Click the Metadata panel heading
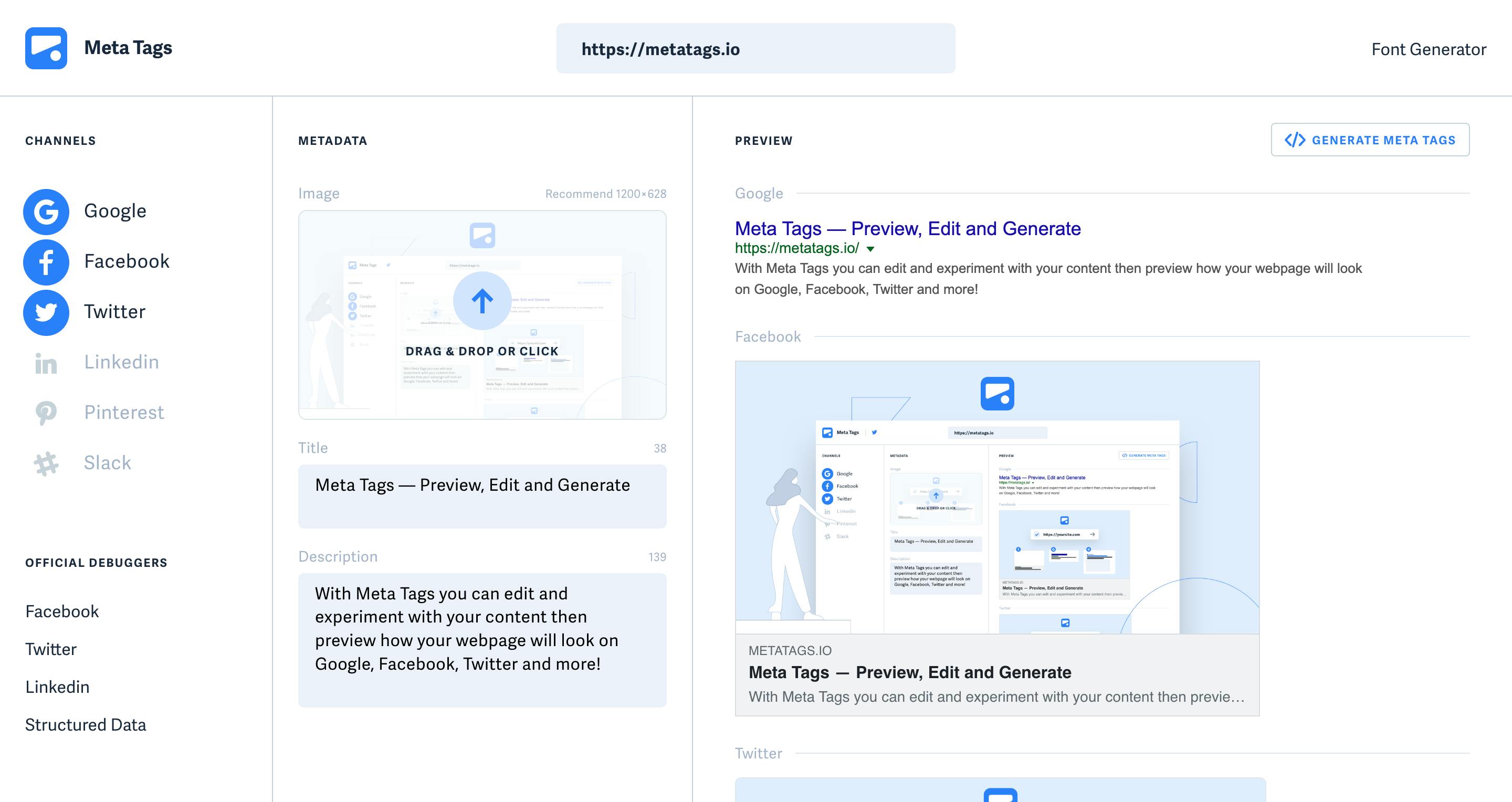This screenshot has width=1512, height=802. pyautogui.click(x=333, y=141)
